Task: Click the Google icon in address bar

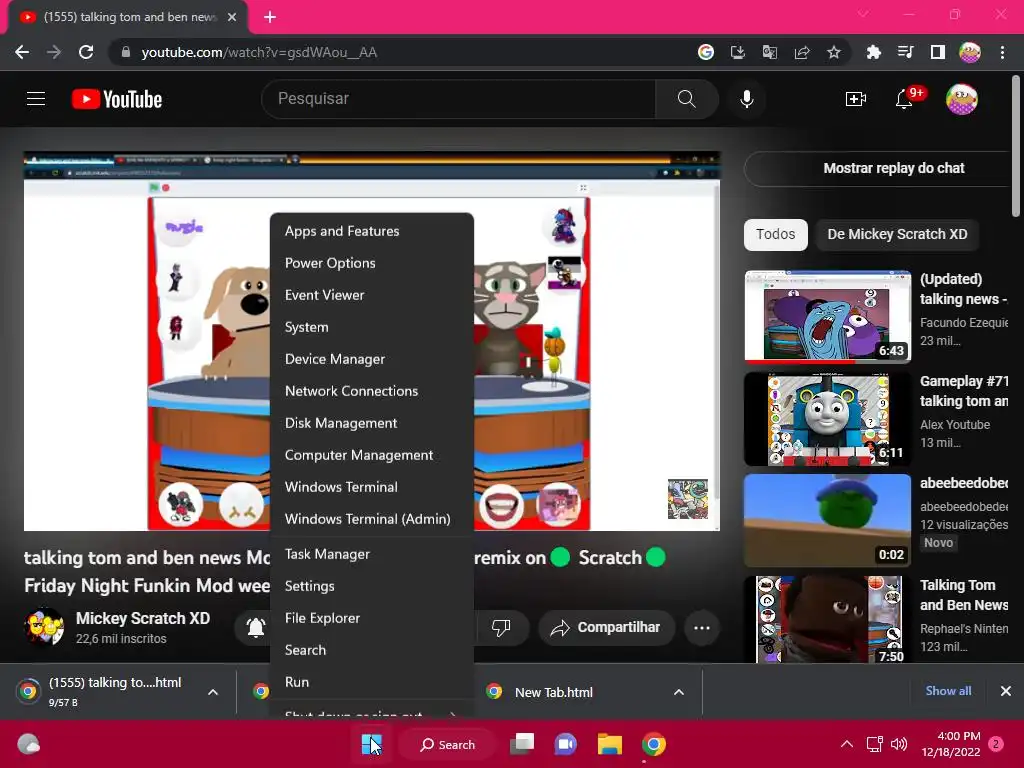Action: (706, 52)
